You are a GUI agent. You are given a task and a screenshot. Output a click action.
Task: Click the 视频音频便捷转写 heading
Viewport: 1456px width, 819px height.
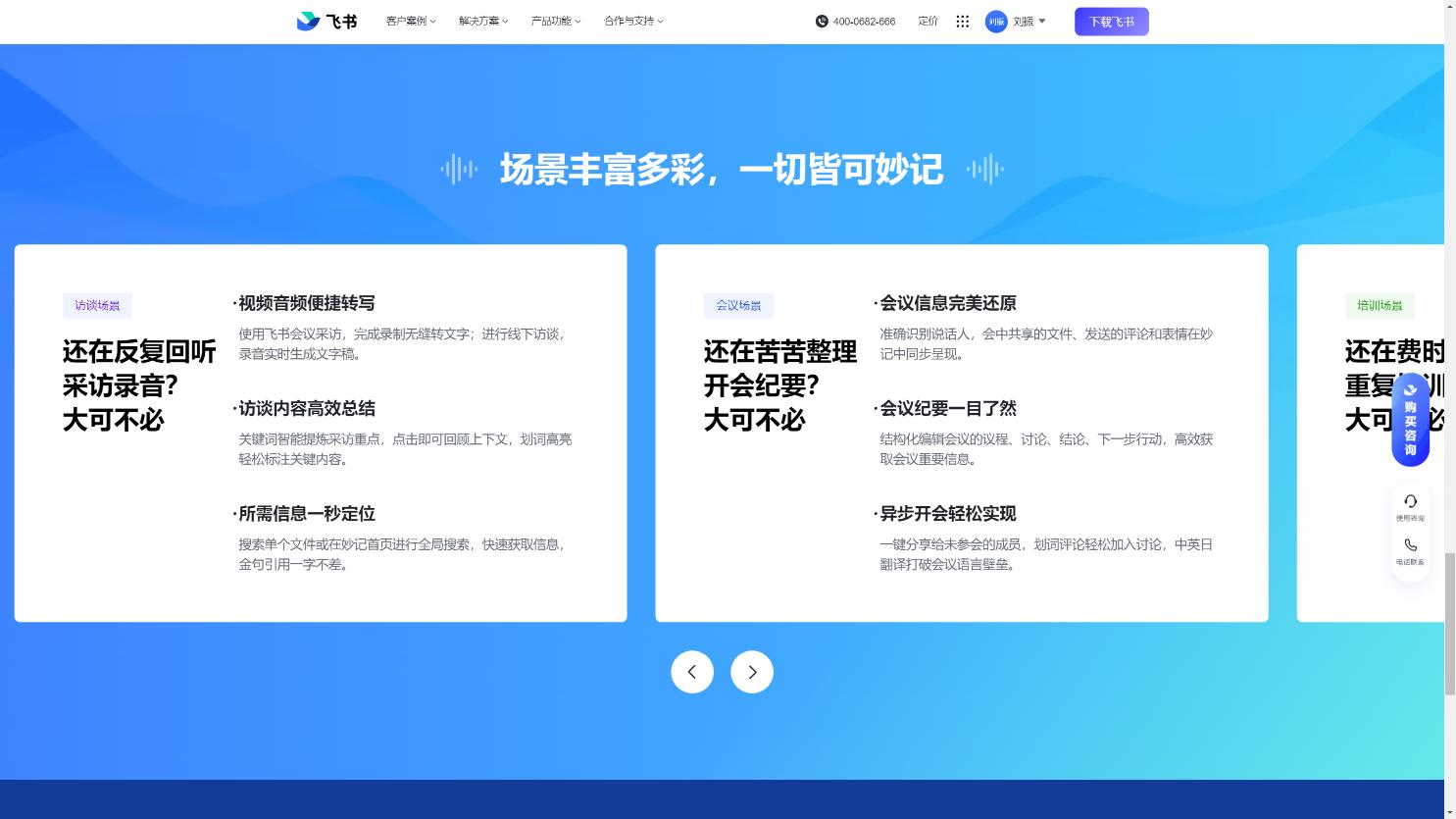306,304
